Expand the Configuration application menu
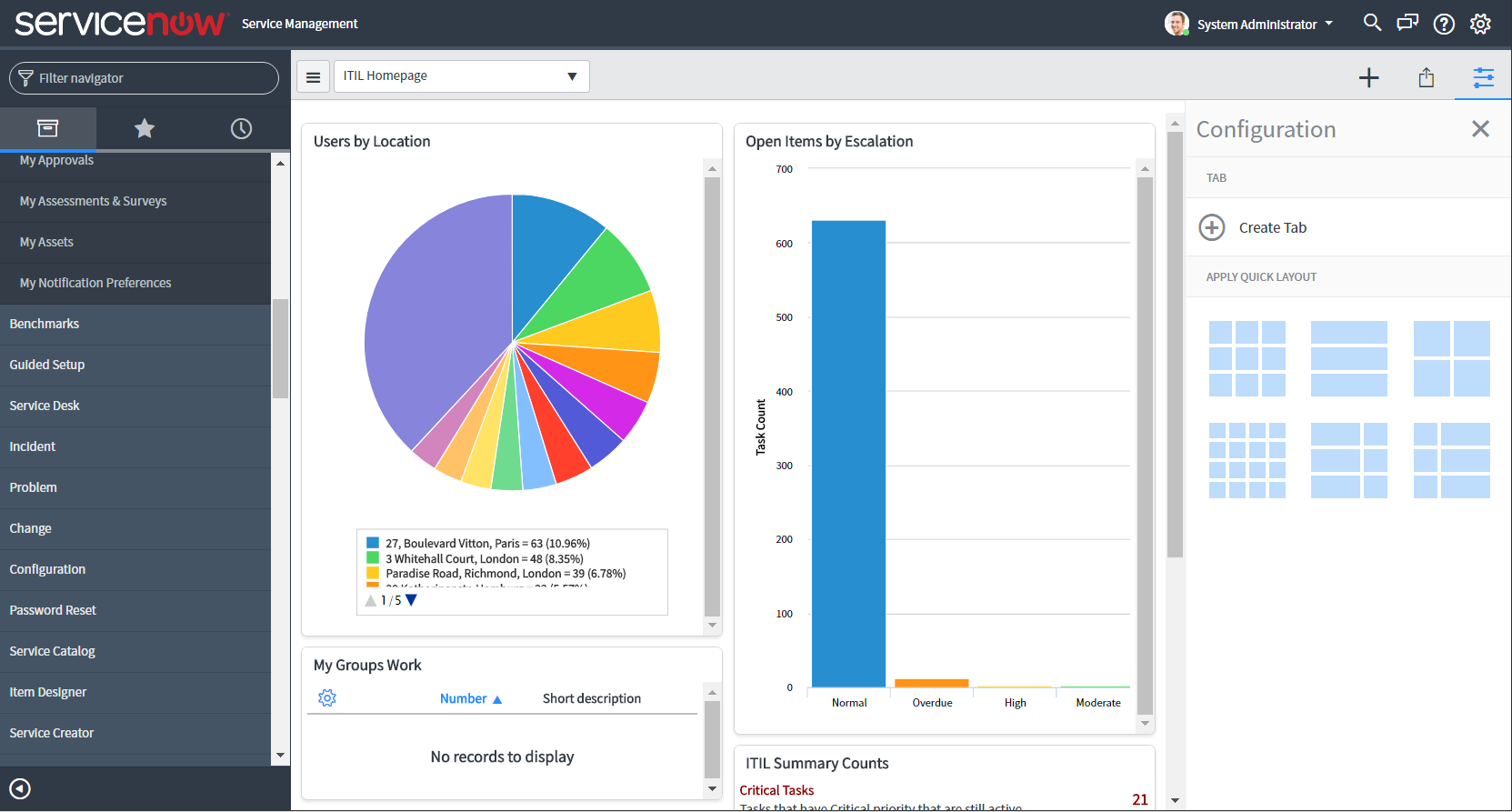Screen dimensions: 1512x812 135,570
